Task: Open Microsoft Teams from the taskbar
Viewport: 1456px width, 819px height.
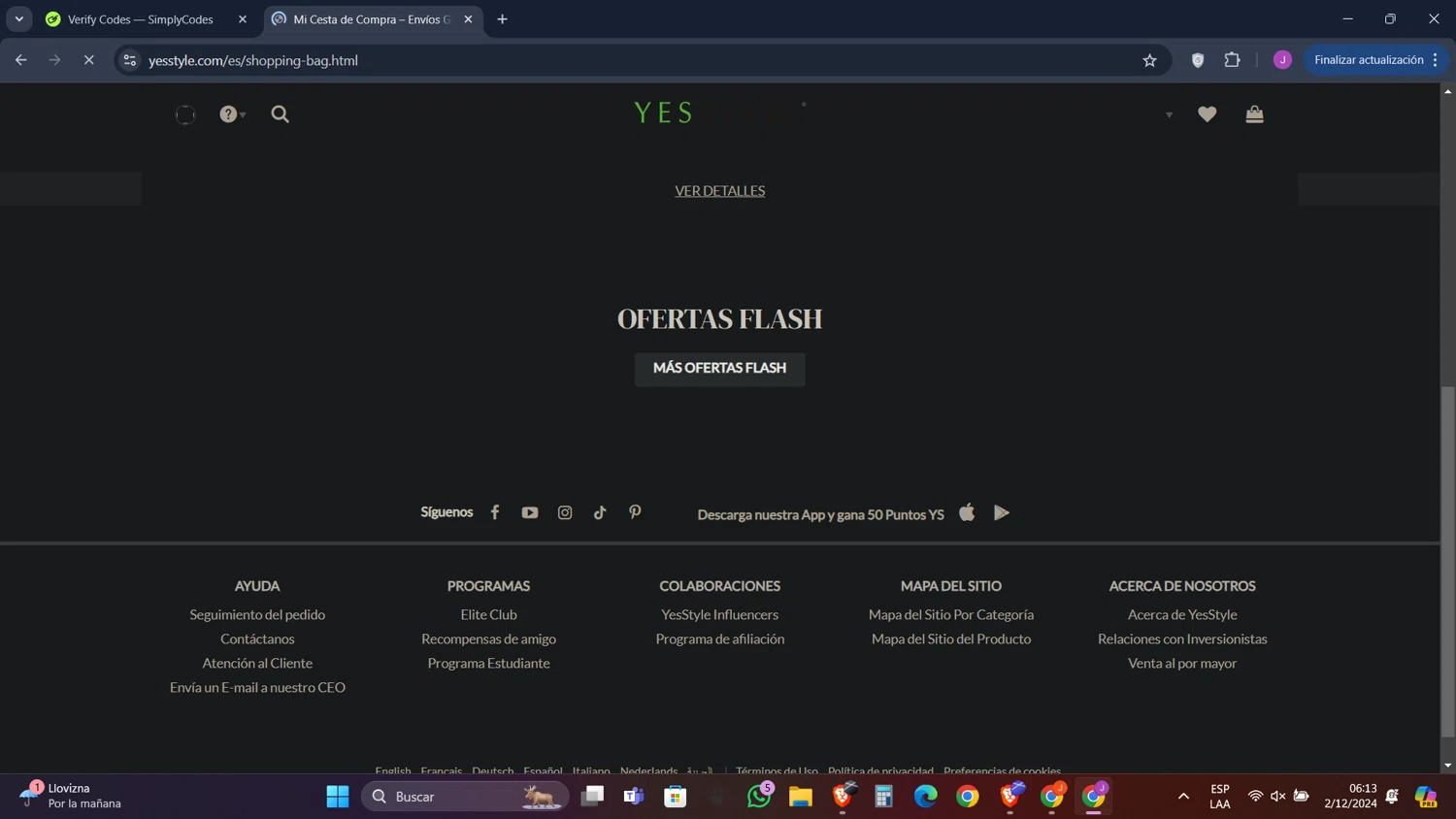Action: (x=634, y=797)
